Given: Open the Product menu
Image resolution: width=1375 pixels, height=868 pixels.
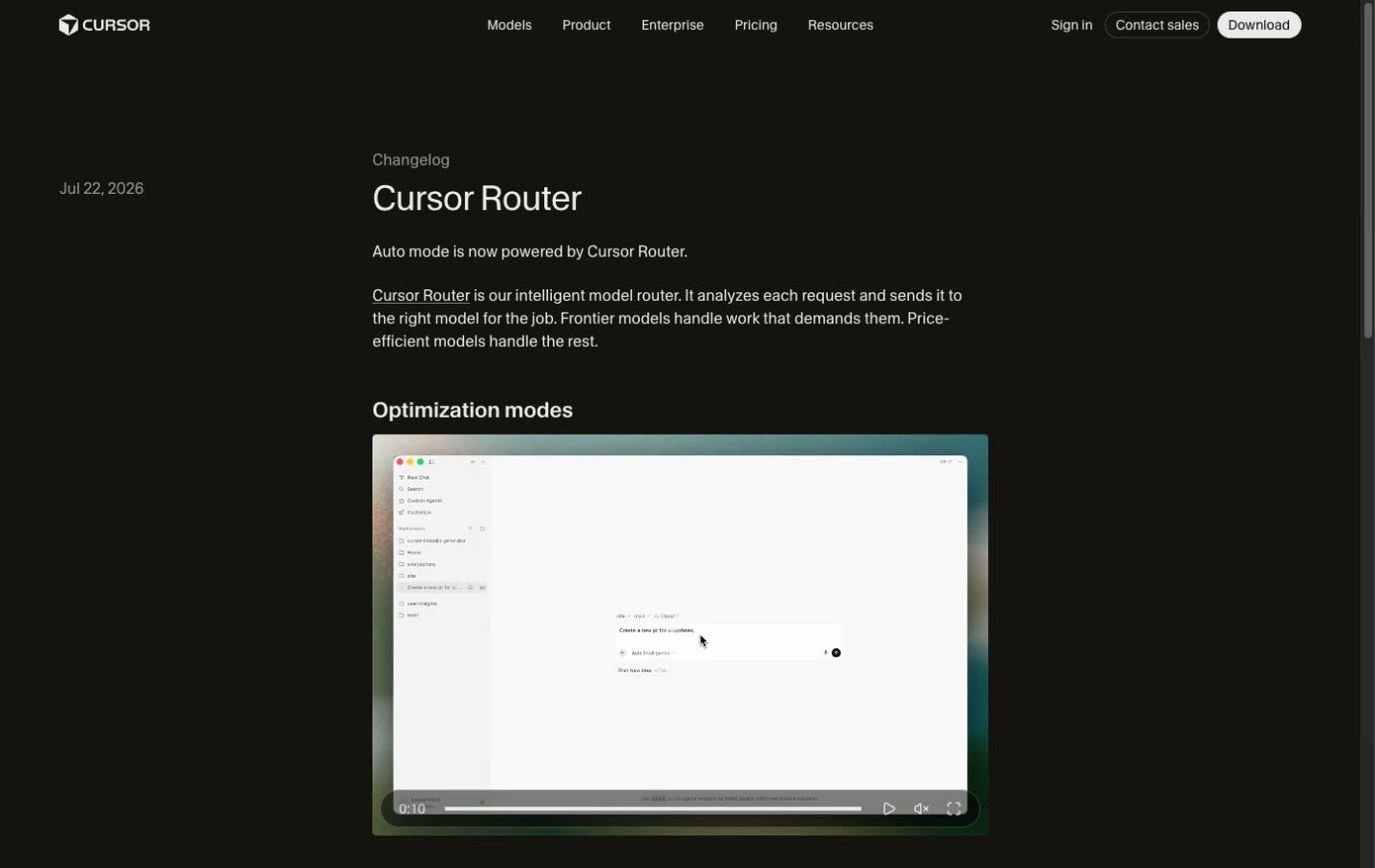Looking at the screenshot, I should click(x=586, y=25).
